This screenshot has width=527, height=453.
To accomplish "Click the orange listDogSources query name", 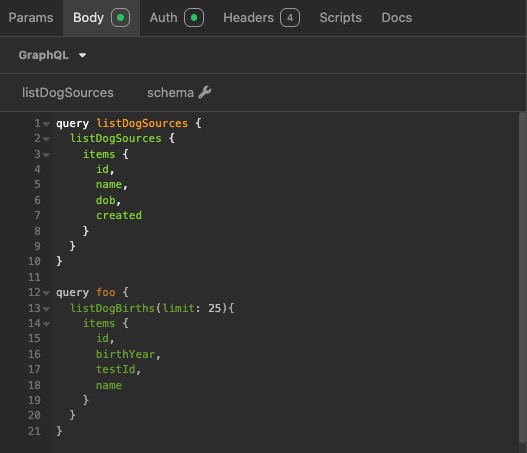I will pos(142,123).
